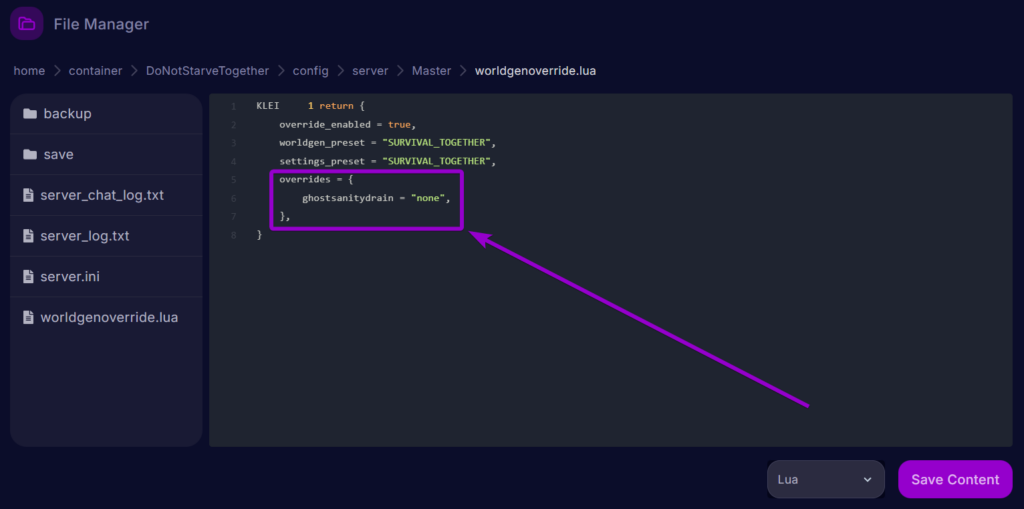Click the worldgenoverride.lua file icon in sidebar

tap(28, 318)
